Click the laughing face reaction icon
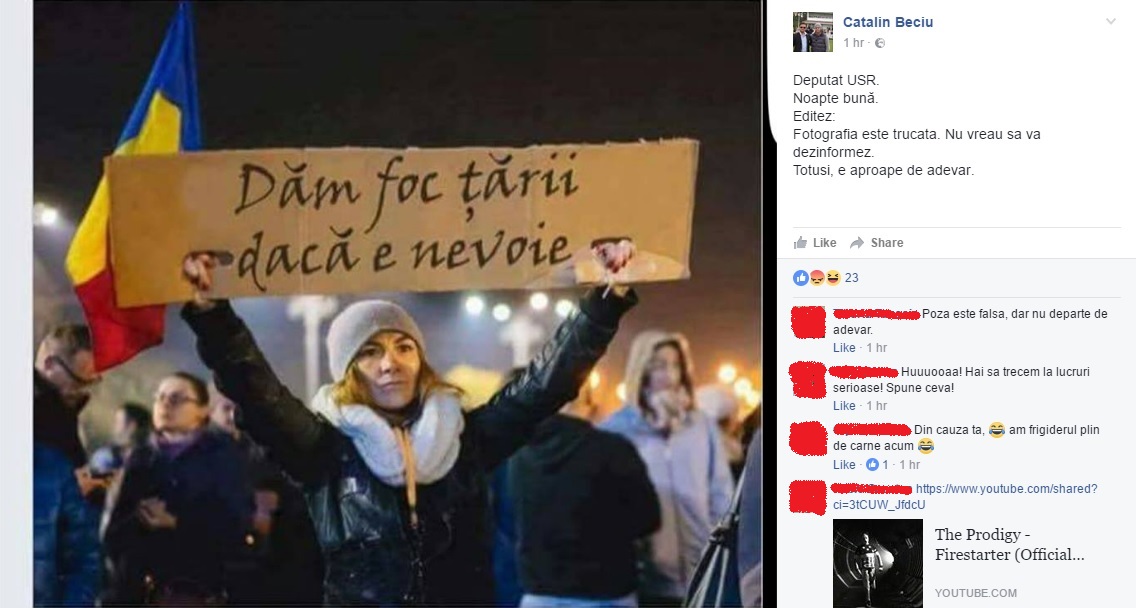The image size is (1136, 608). [x=832, y=278]
